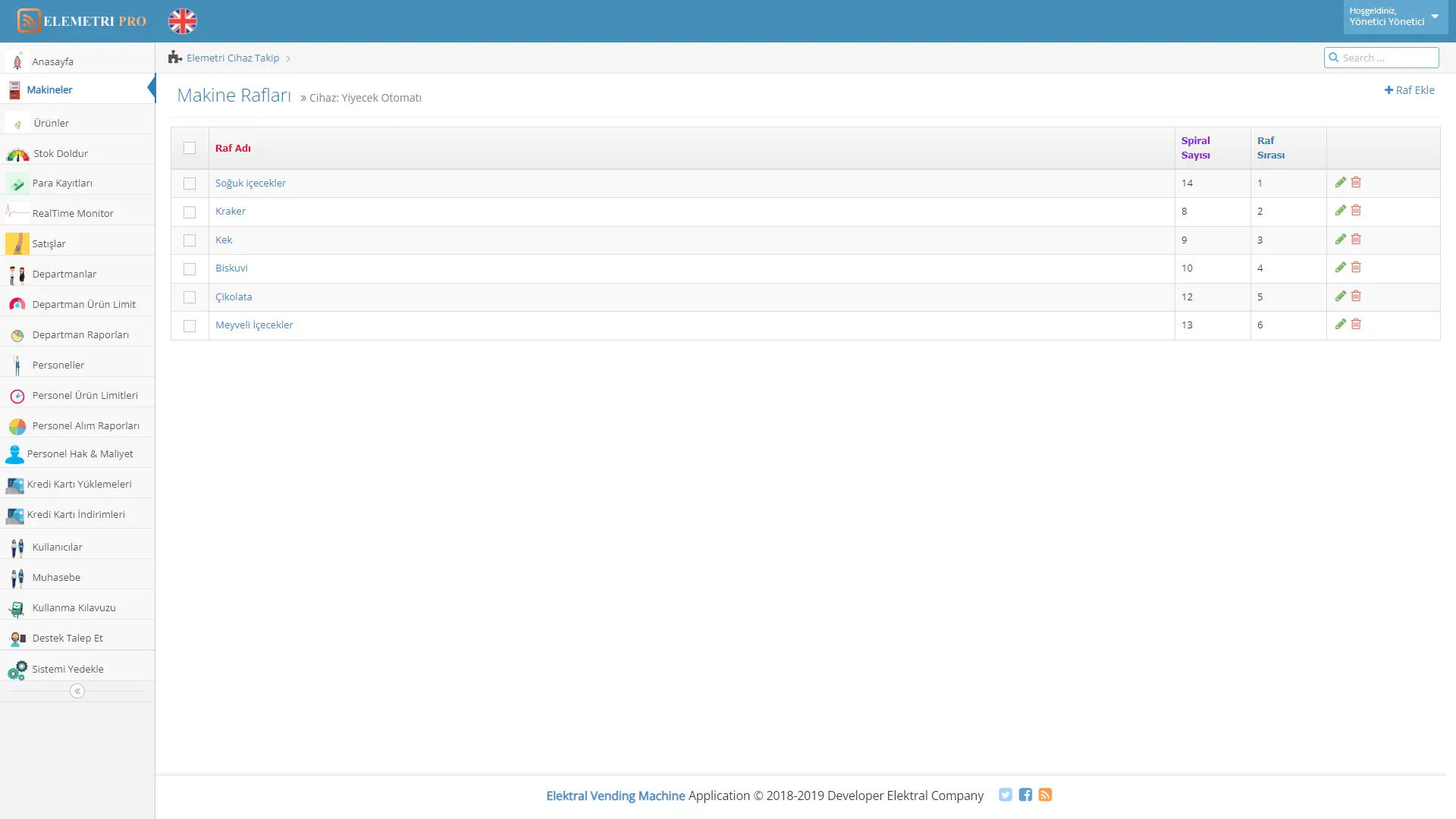This screenshot has height=819, width=1456.
Task: Click the breadcrumb puzzle home icon
Action: click(175, 57)
